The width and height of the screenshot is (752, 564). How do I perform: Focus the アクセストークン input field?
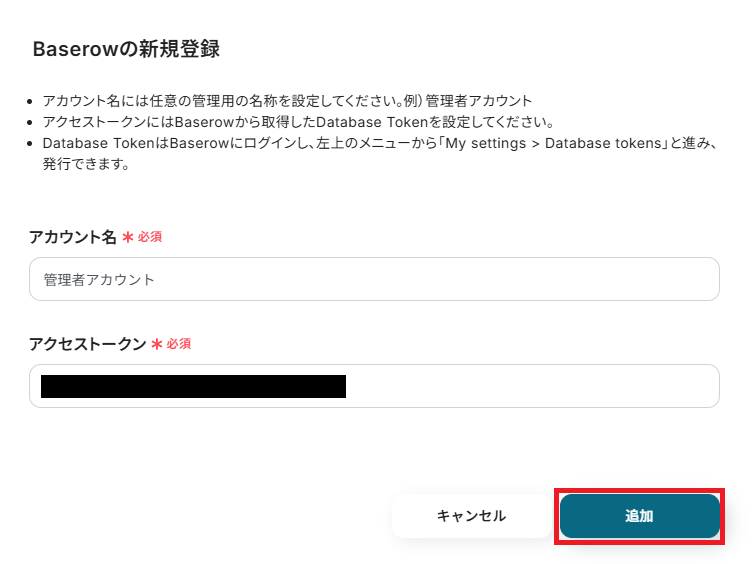pos(530,386)
